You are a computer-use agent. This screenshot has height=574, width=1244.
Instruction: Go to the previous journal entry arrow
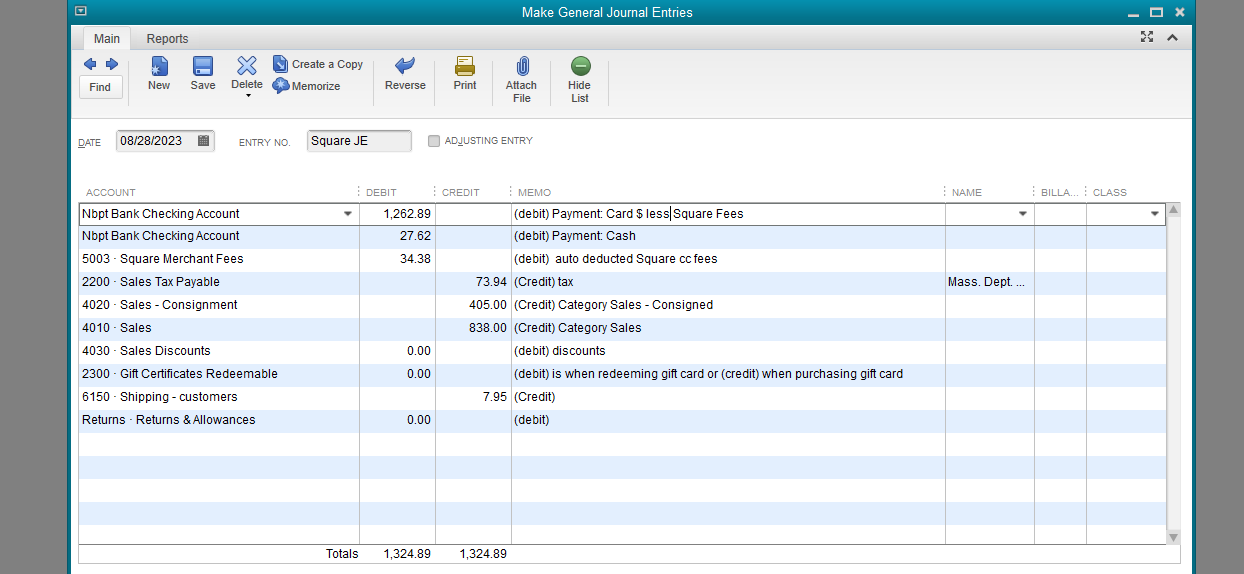pyautogui.click(x=90, y=64)
